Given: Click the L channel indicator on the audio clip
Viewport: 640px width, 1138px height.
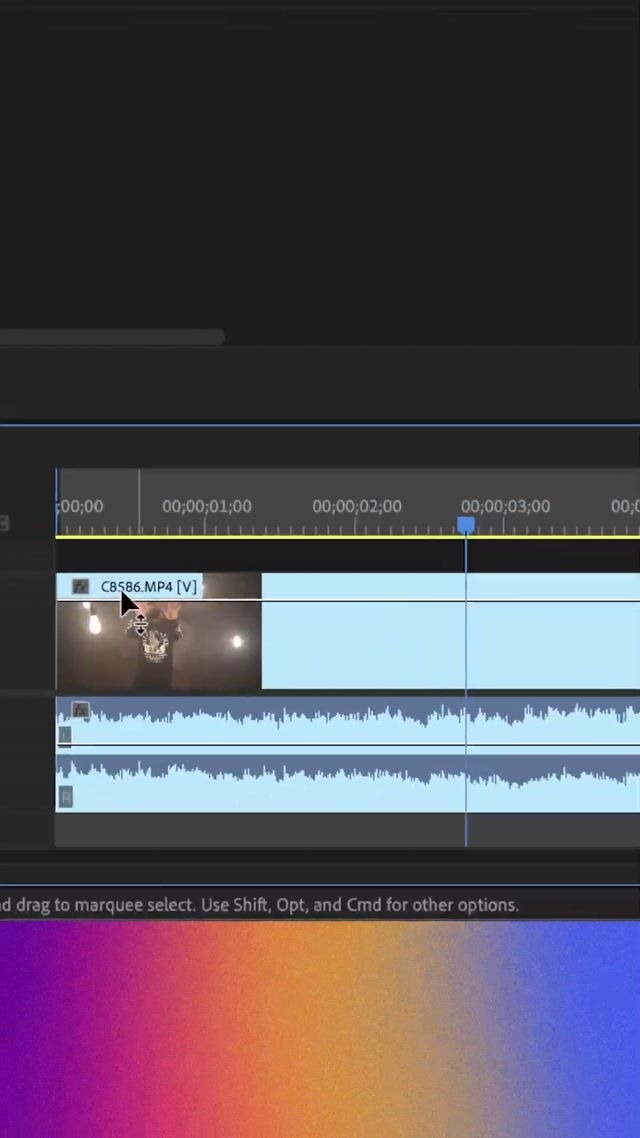Looking at the screenshot, I should [65, 736].
